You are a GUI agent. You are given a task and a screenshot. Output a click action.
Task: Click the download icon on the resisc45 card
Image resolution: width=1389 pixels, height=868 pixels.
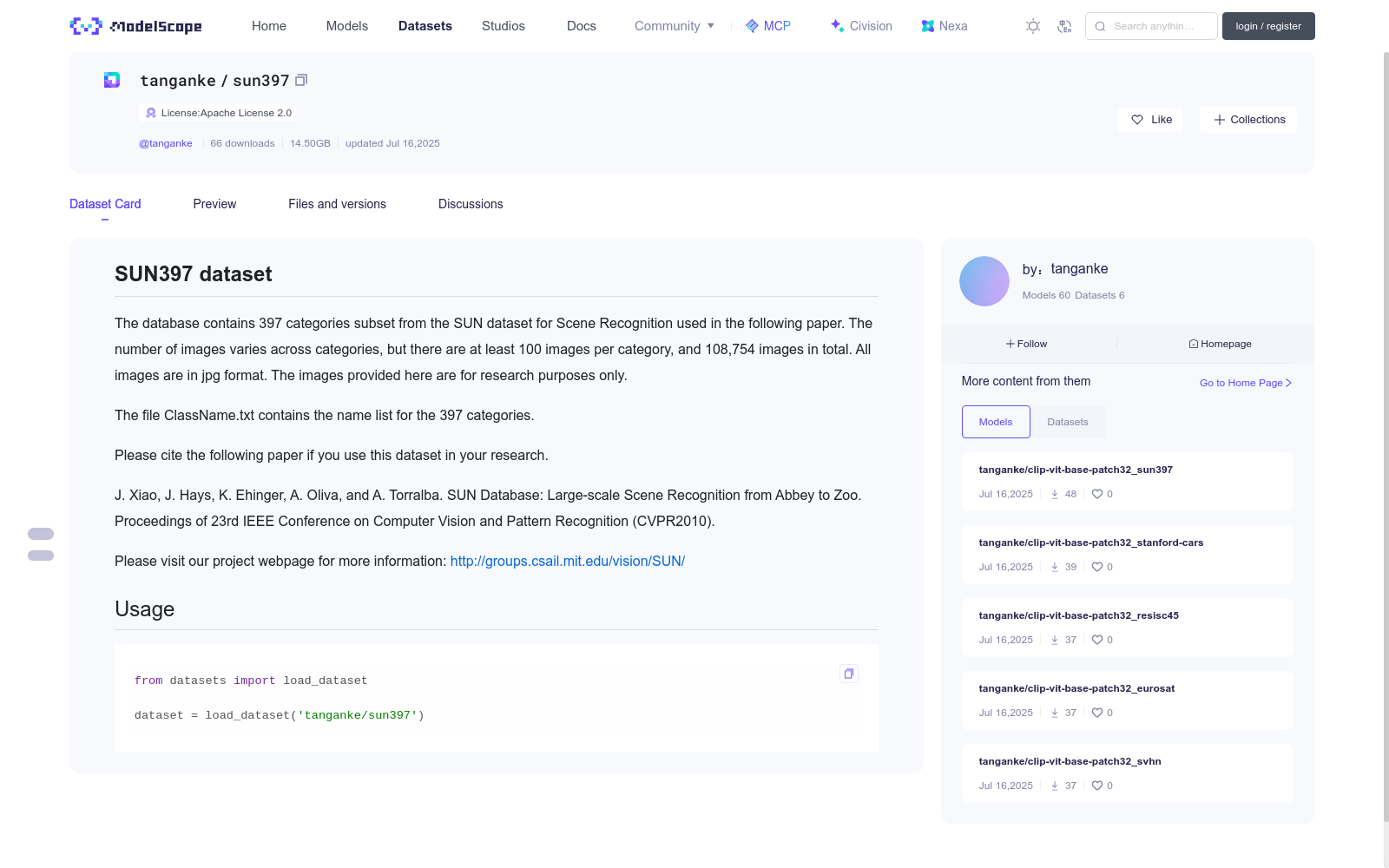click(1055, 640)
